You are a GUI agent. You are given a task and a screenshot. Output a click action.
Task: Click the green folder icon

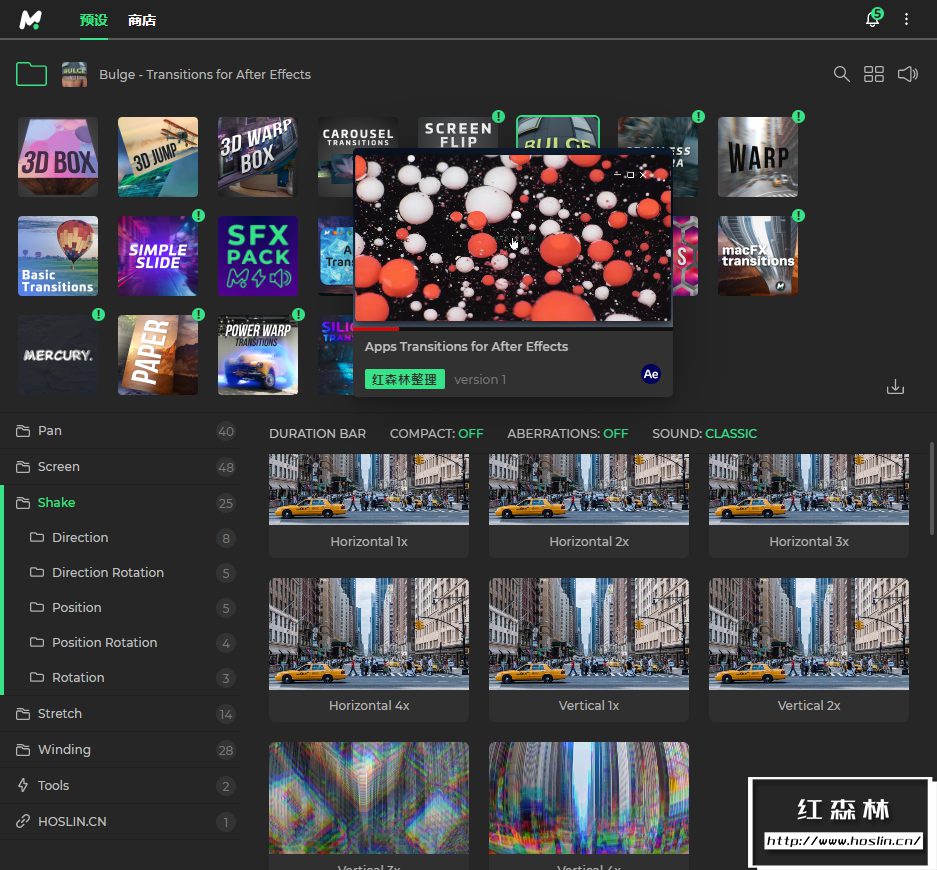(x=32, y=74)
